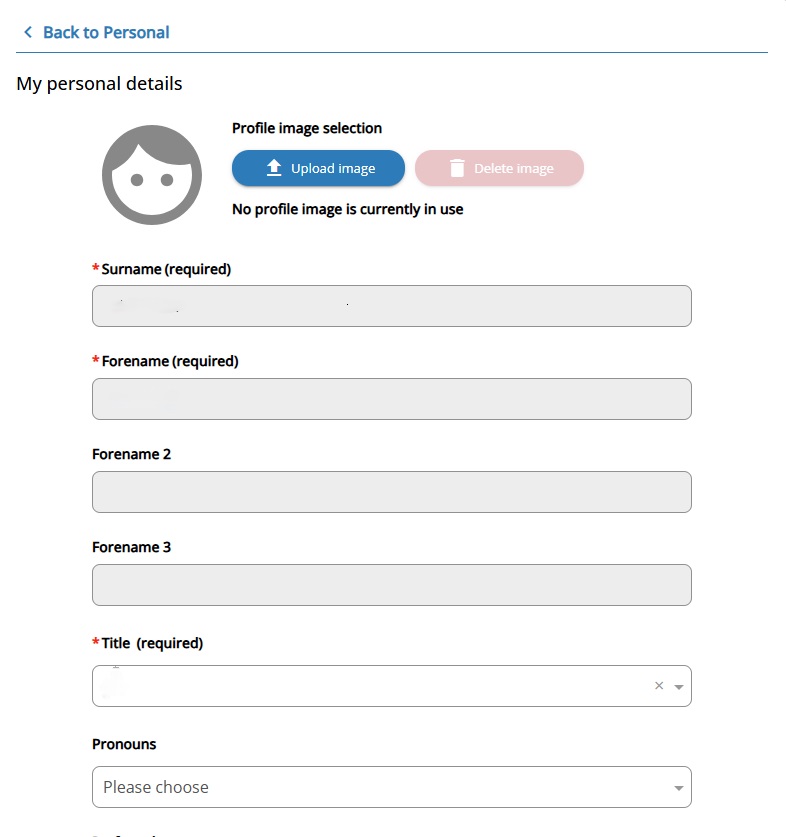This screenshot has width=786, height=837.
Task: Click the Pronouns dropdown arrow
Action: point(679,788)
